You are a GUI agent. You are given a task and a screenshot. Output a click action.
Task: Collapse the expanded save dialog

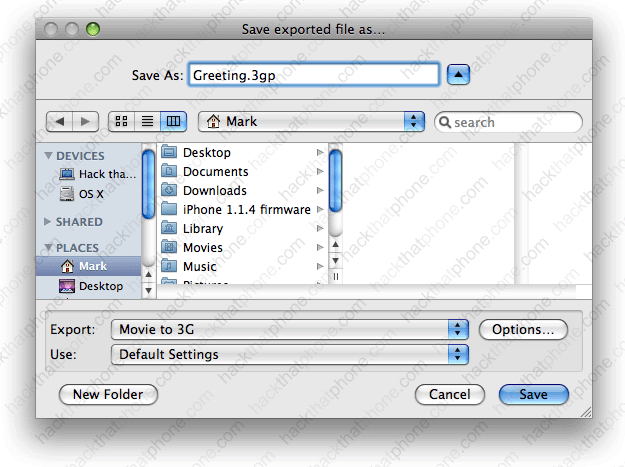tap(458, 75)
